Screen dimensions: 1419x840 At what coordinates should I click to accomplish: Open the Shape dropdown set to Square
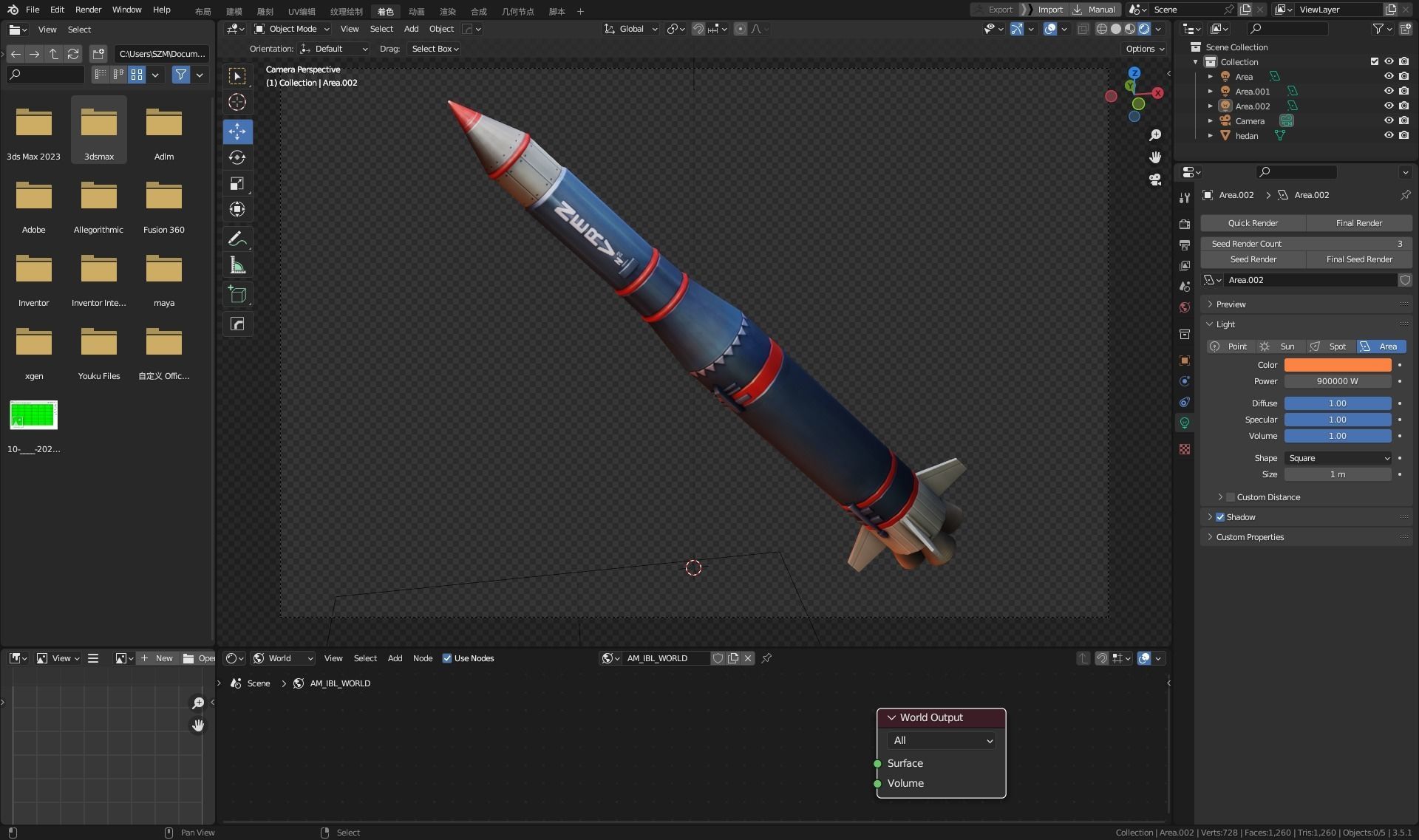click(x=1338, y=458)
